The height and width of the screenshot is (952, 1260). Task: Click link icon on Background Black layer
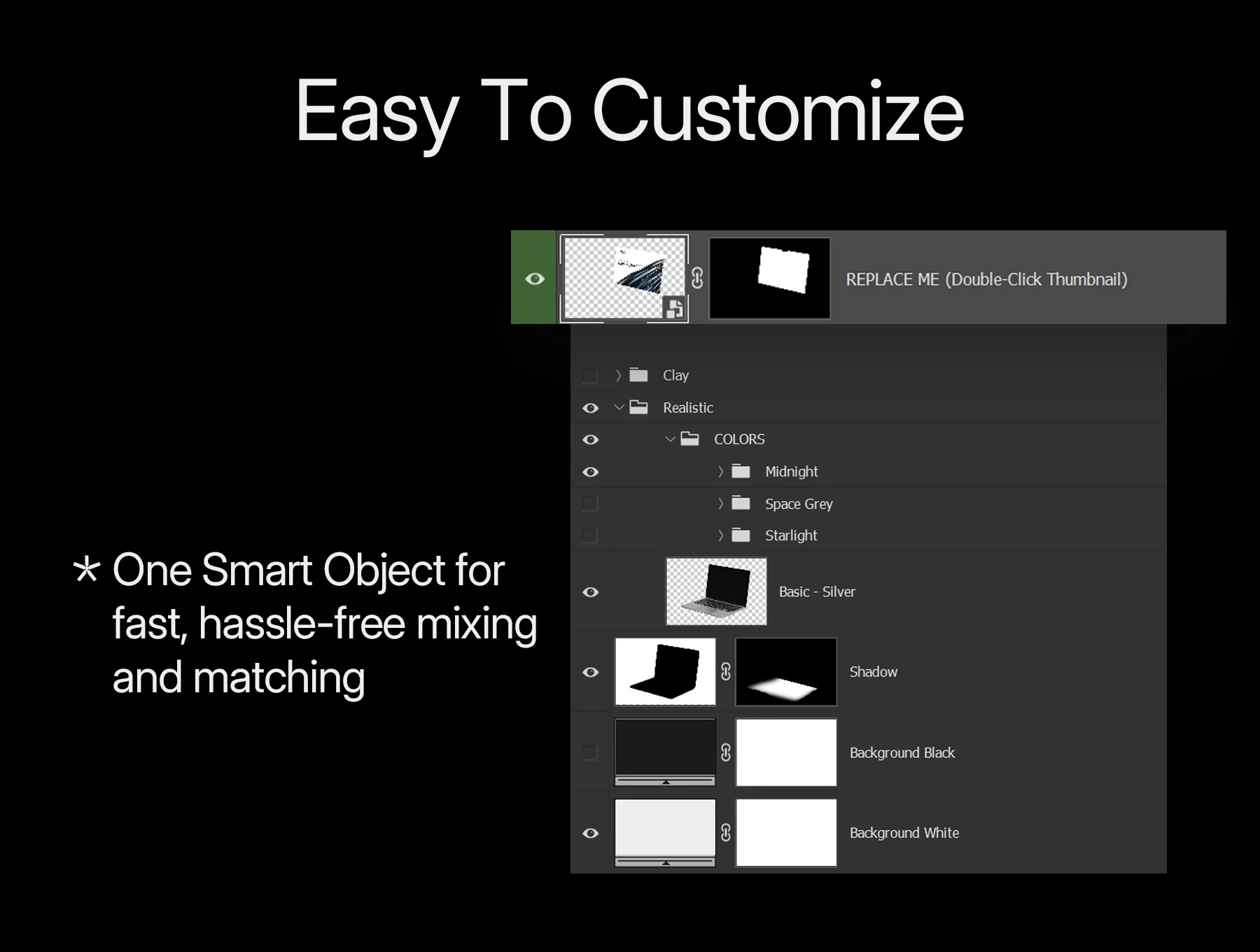(x=726, y=752)
